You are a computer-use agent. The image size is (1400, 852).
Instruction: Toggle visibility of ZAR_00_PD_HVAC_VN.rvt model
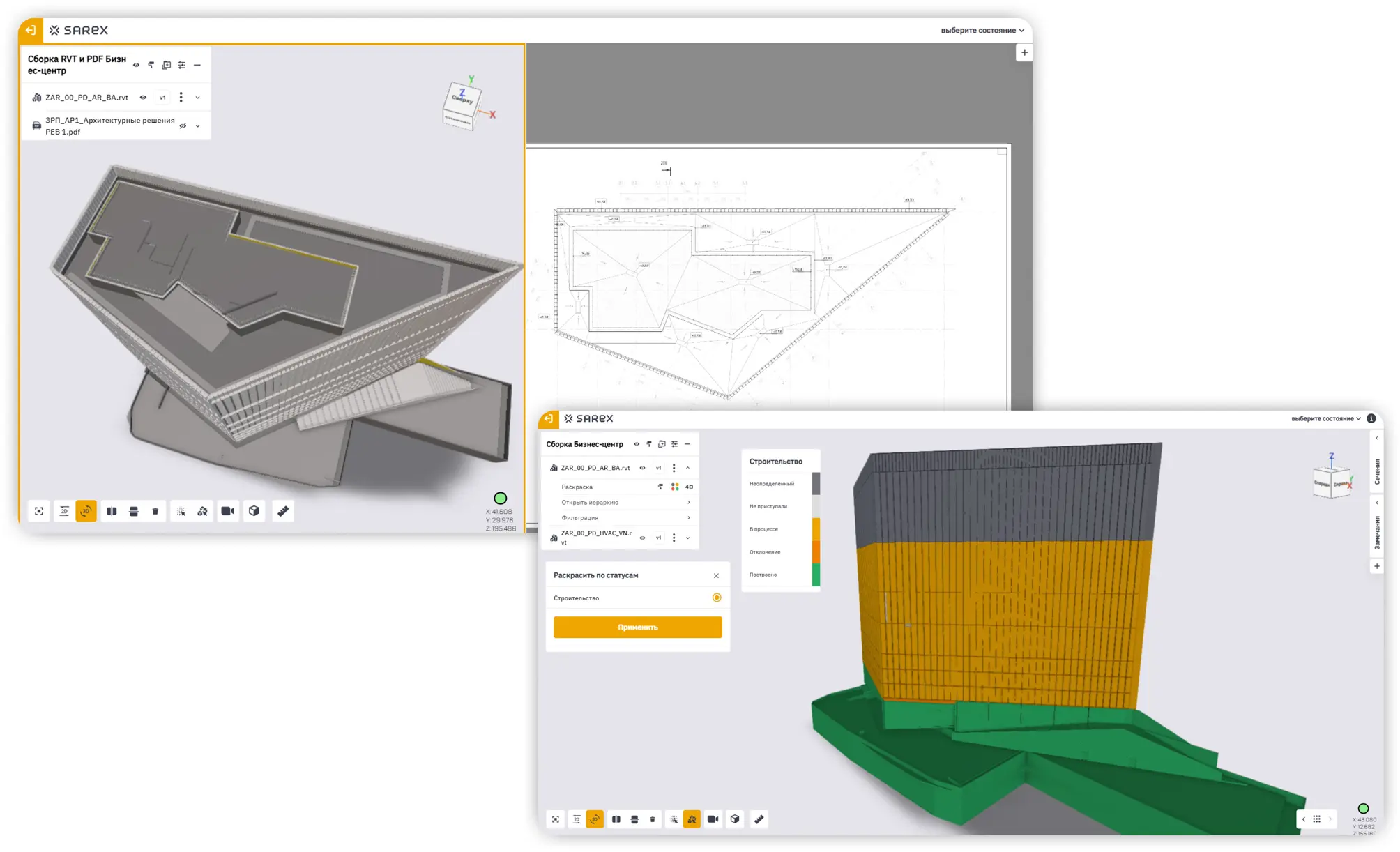pyautogui.click(x=642, y=538)
